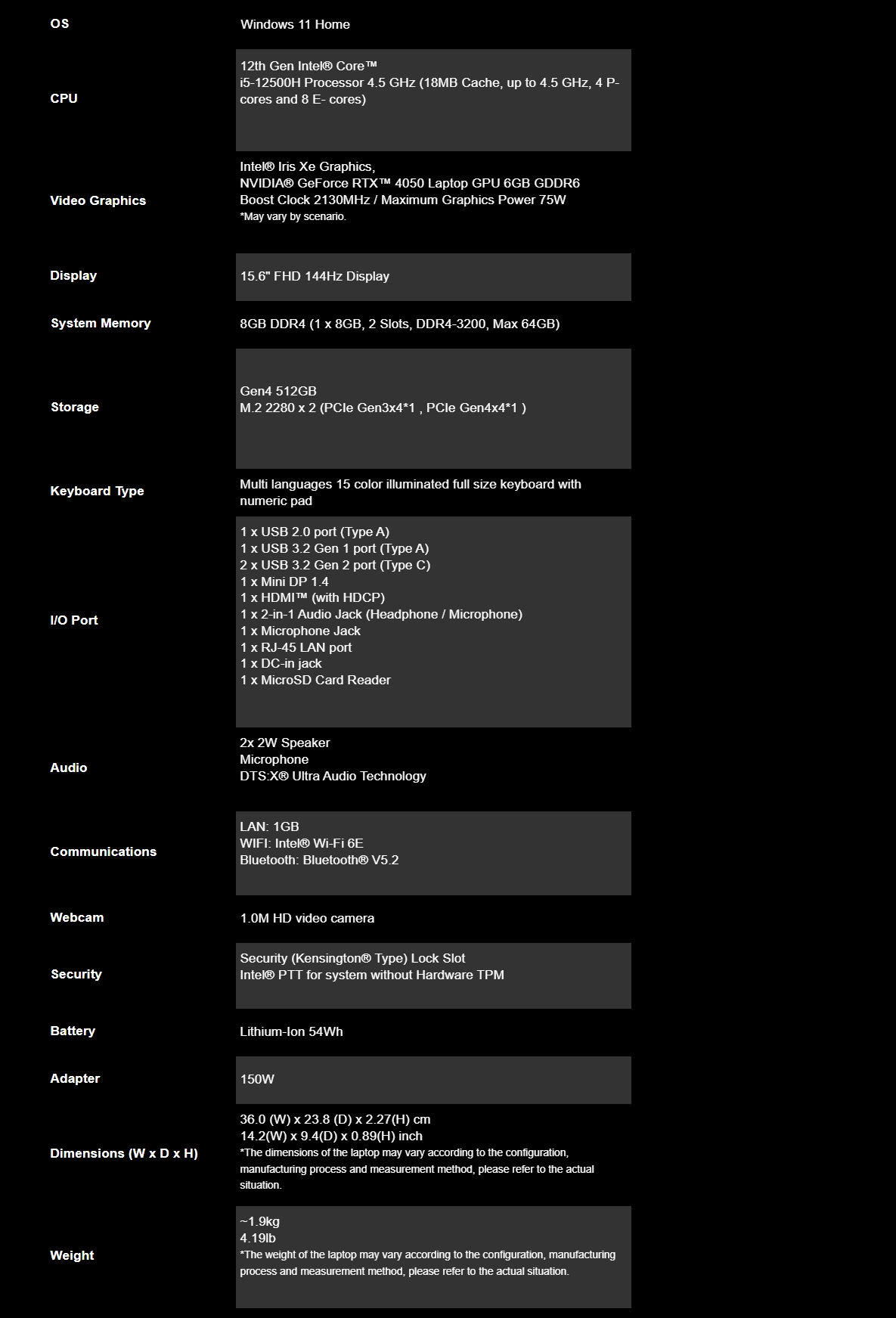Click the Storage row label
Viewport: 896px width, 1318px height.
[x=74, y=407]
